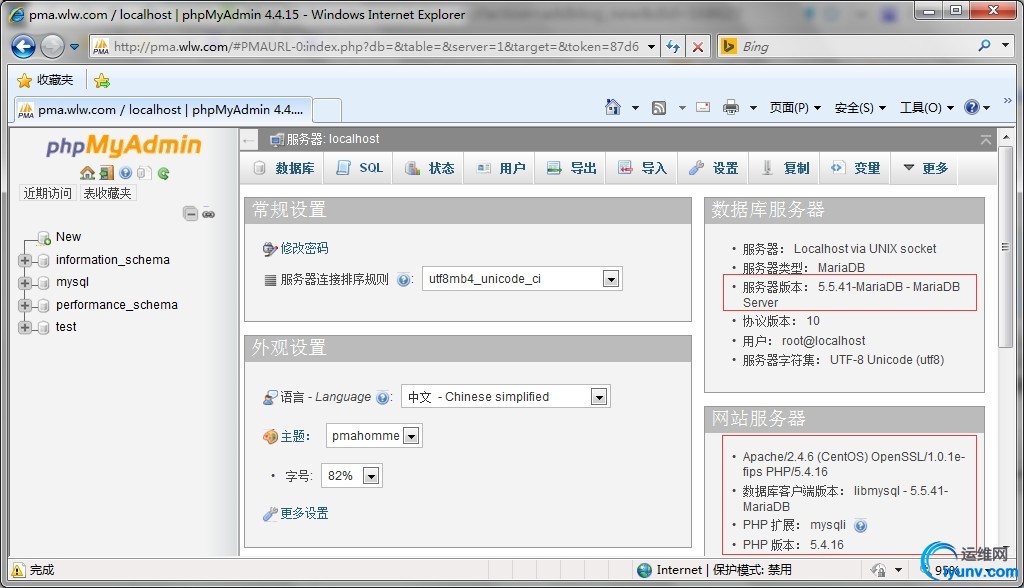Open the utf8mb4_unicode_ci collation dropdown

point(522,279)
